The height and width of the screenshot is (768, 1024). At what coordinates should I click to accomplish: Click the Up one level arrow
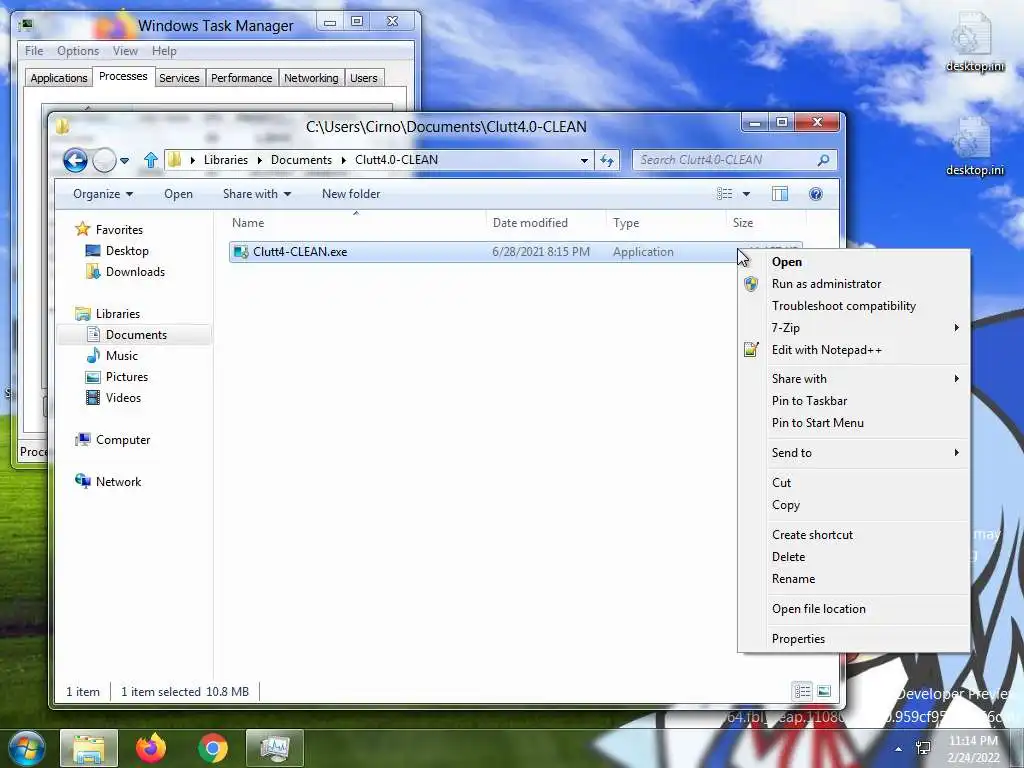pyautogui.click(x=151, y=160)
